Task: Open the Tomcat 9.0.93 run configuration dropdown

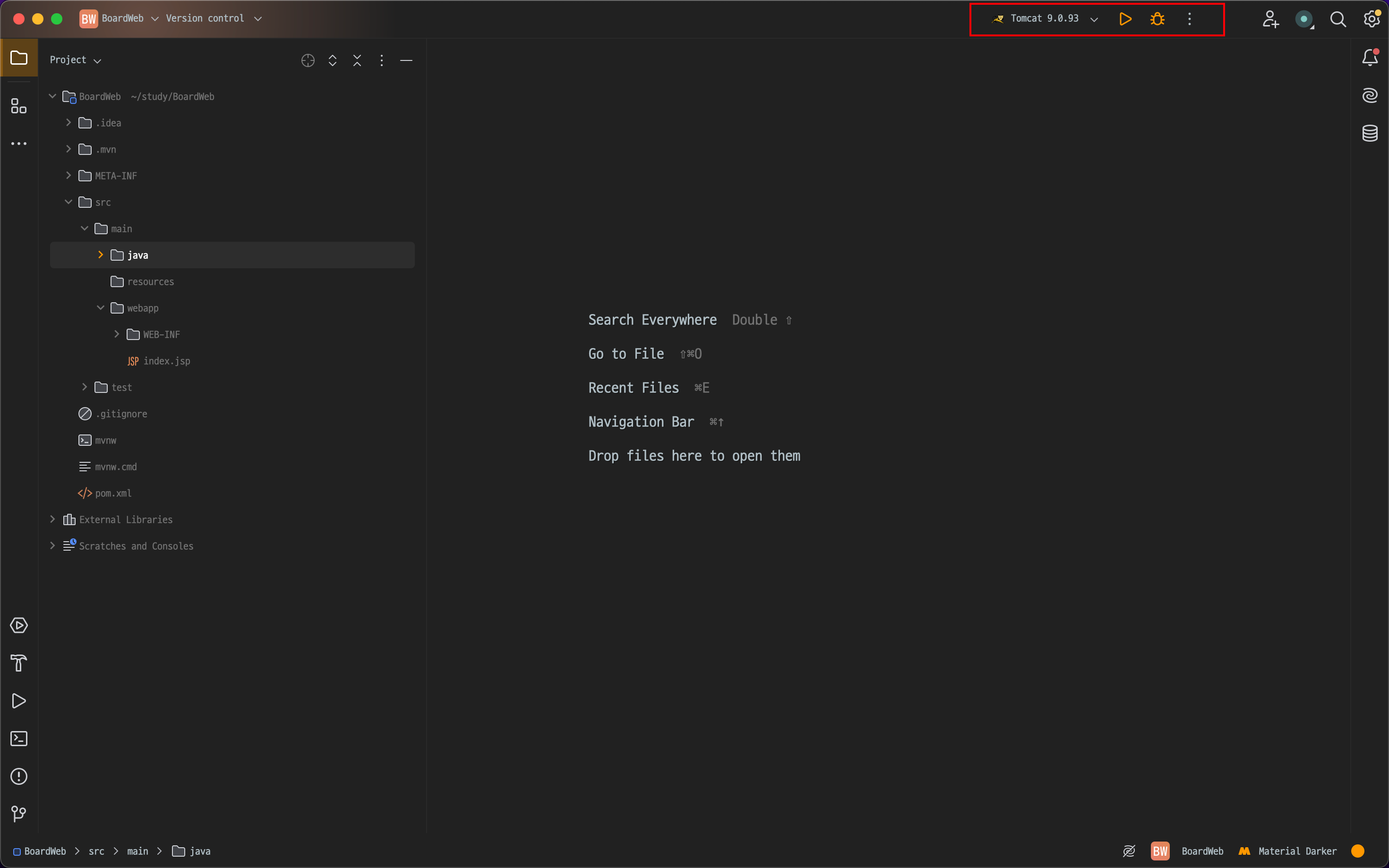Action: tap(1045, 19)
